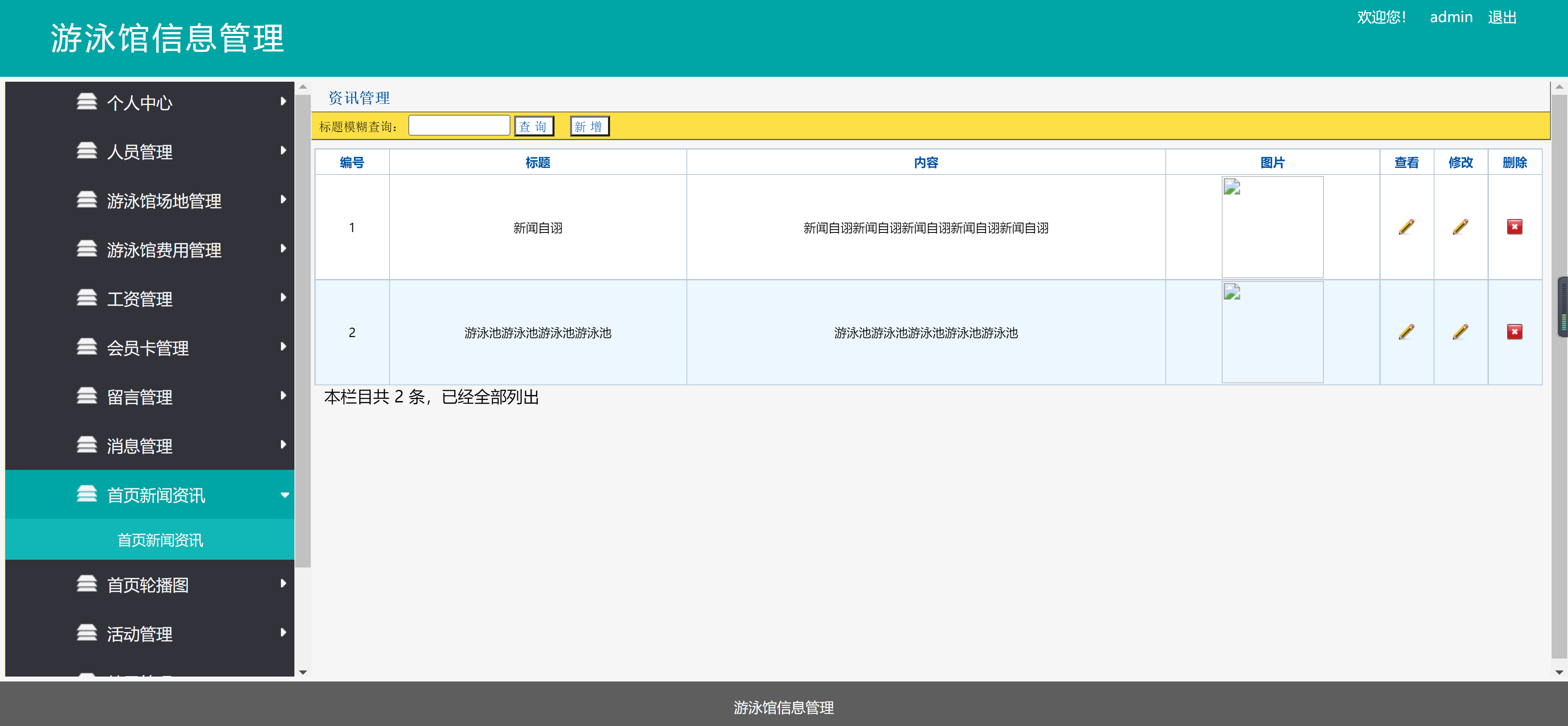The height and width of the screenshot is (726, 1568).
Task: Click stack icon beside 工资管理
Action: 87,298
